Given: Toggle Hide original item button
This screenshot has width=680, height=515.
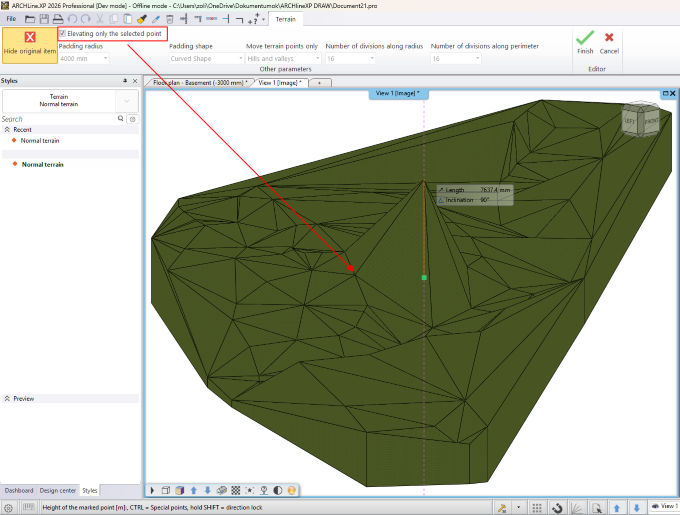Looking at the screenshot, I should coord(30,45).
